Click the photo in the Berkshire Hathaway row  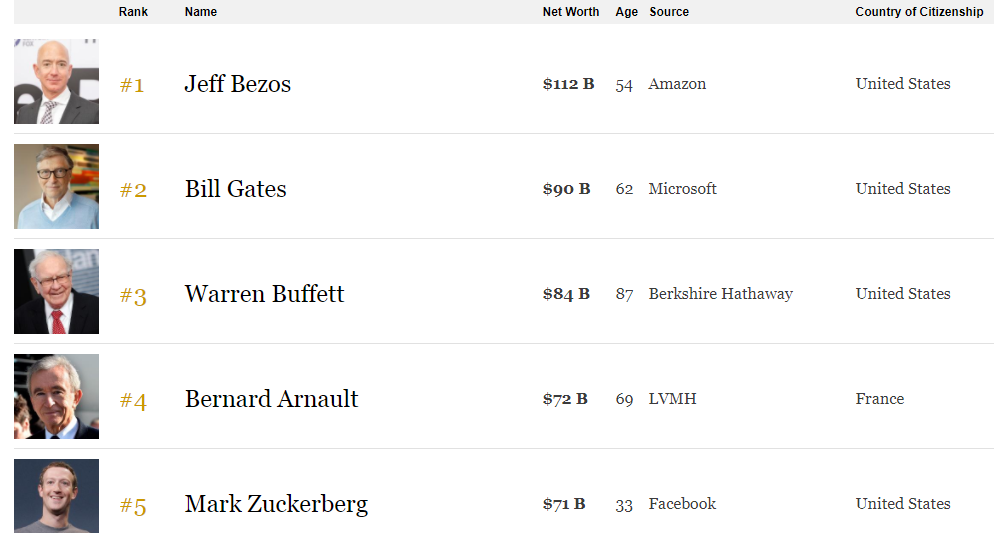click(x=56, y=292)
